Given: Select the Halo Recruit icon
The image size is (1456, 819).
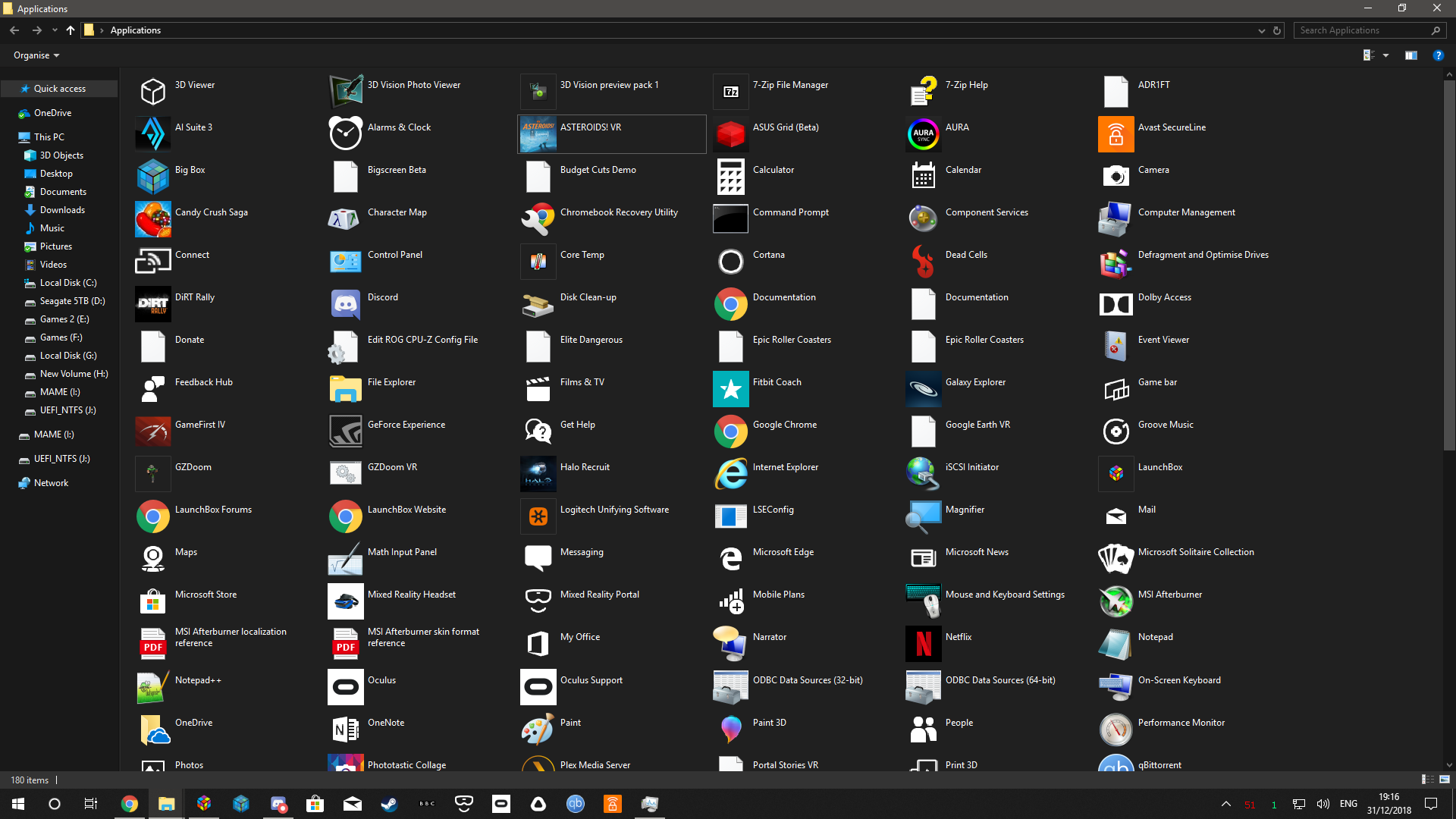Looking at the screenshot, I should click(x=538, y=474).
